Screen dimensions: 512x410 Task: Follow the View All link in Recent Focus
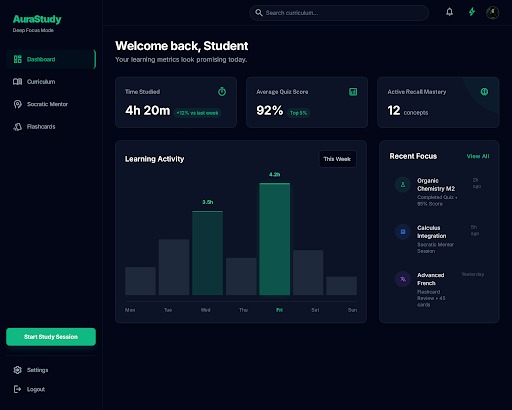point(478,156)
